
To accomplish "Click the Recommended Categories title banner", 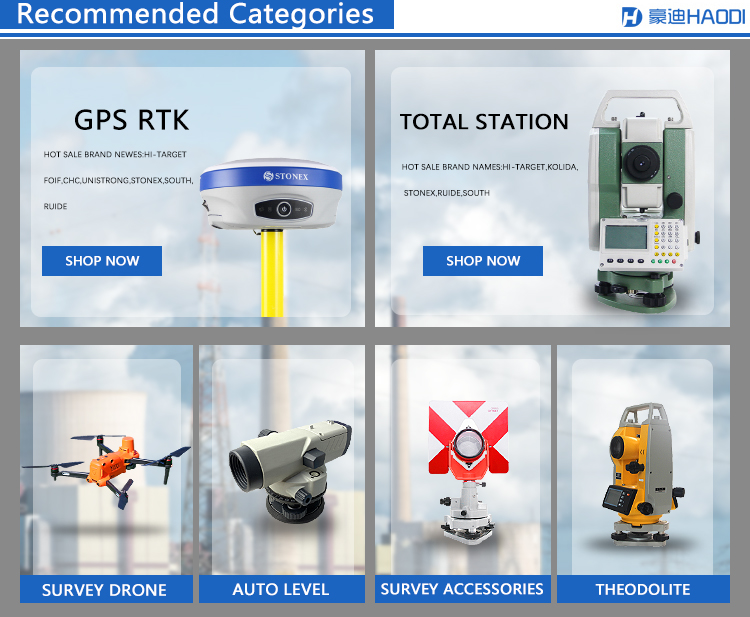I will point(196,14).
